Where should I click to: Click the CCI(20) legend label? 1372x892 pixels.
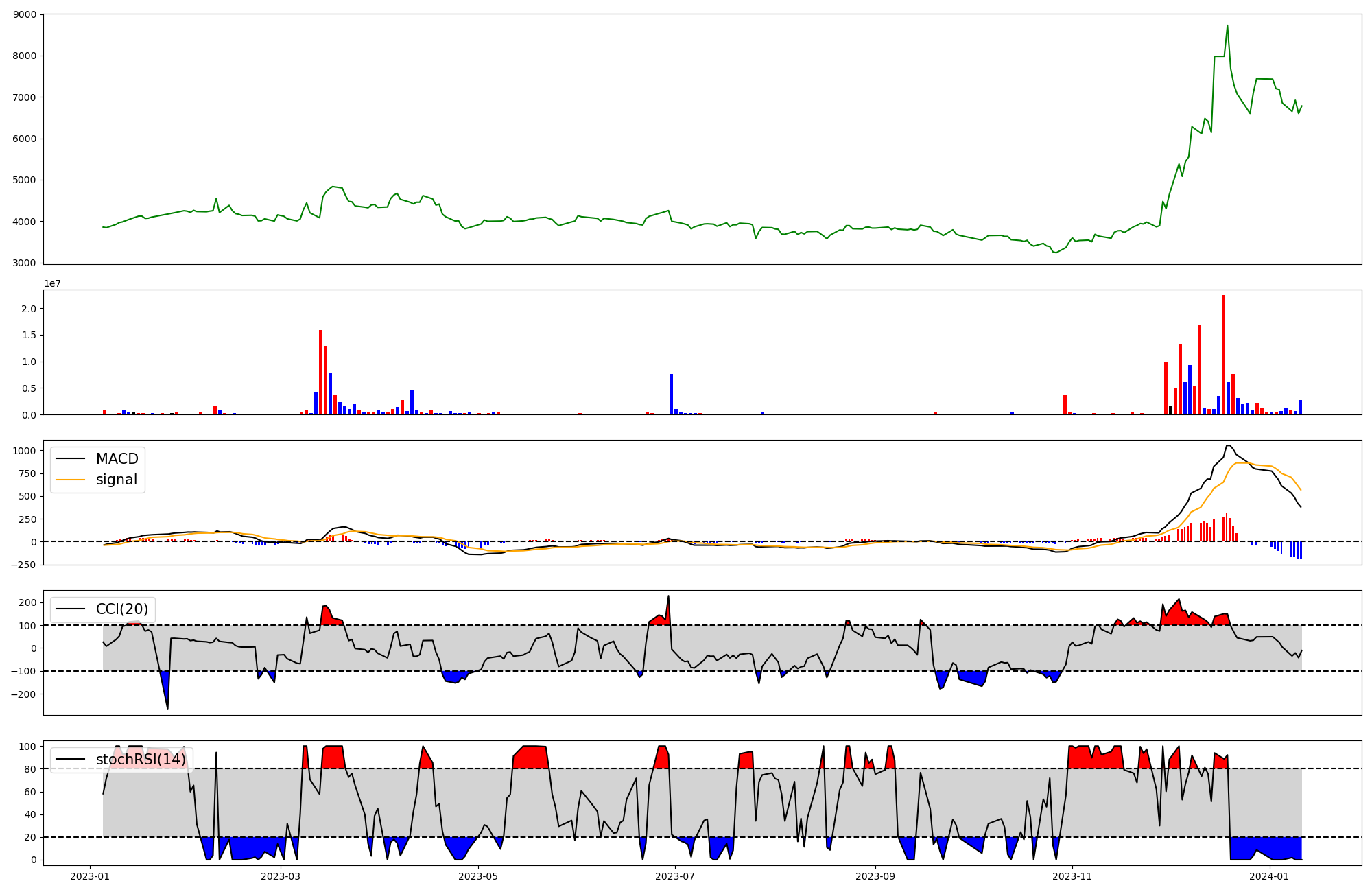pyautogui.click(x=121, y=609)
